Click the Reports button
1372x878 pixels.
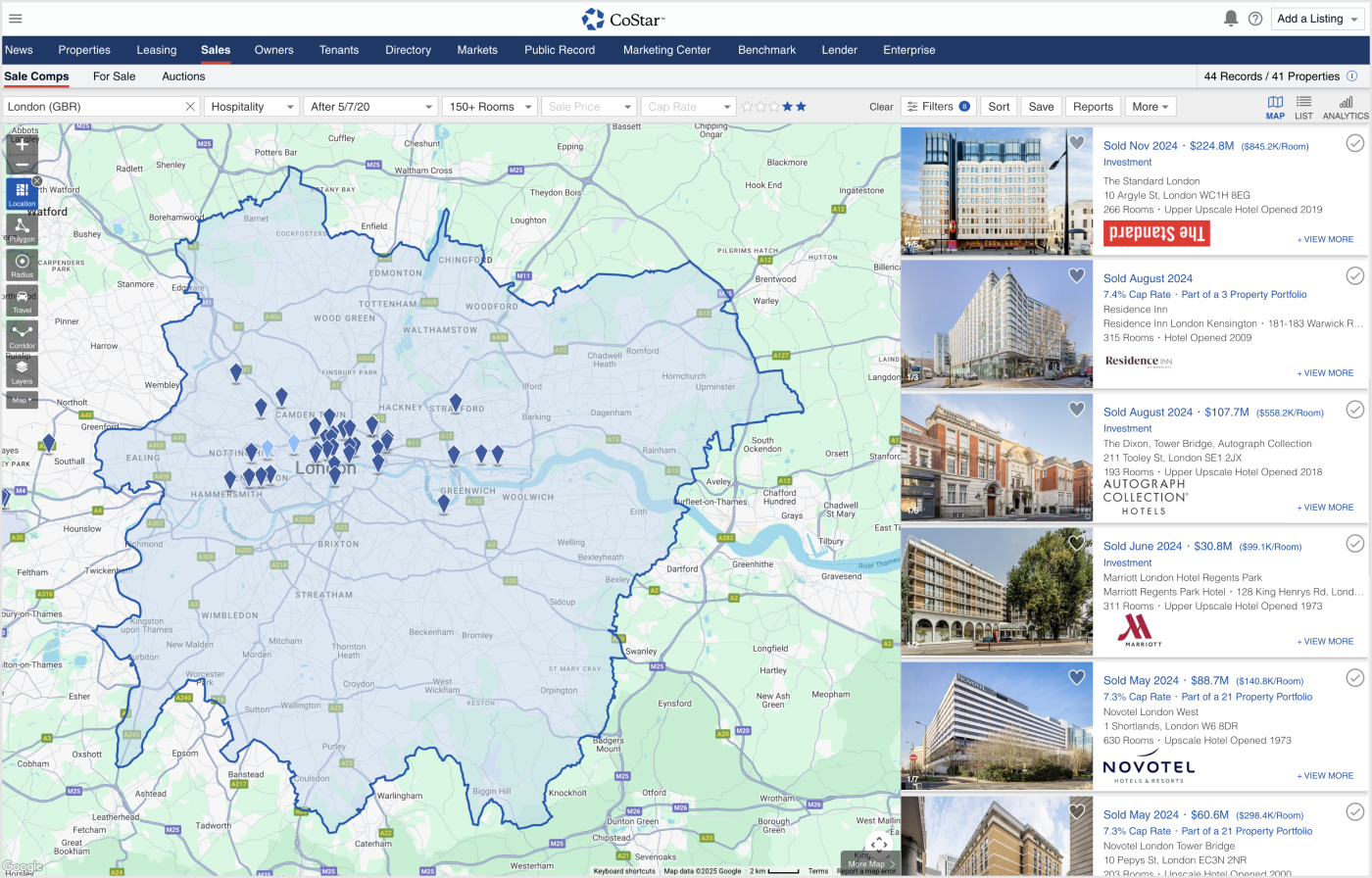(x=1093, y=107)
